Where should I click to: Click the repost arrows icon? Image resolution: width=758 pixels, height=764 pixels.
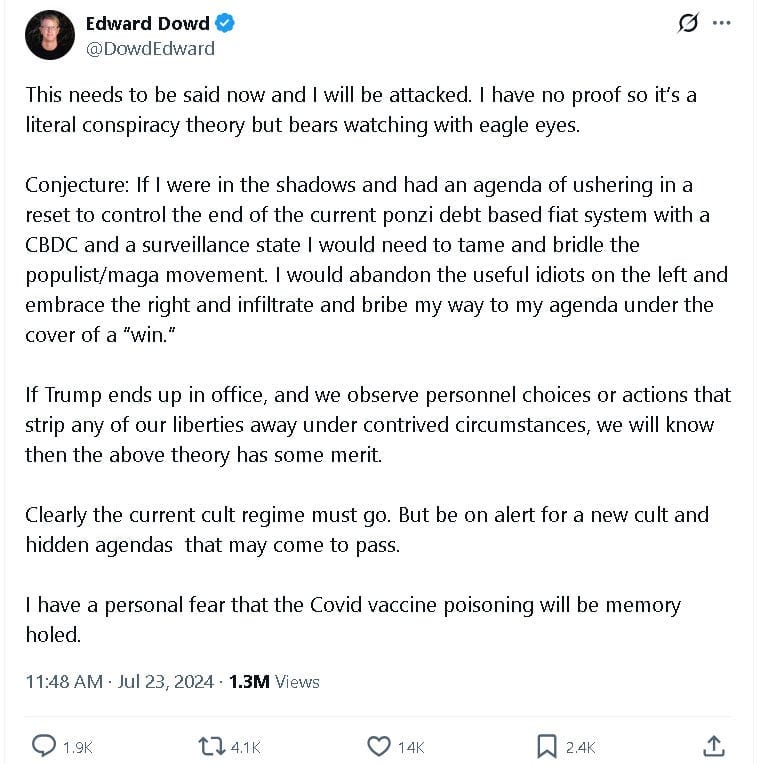211,746
